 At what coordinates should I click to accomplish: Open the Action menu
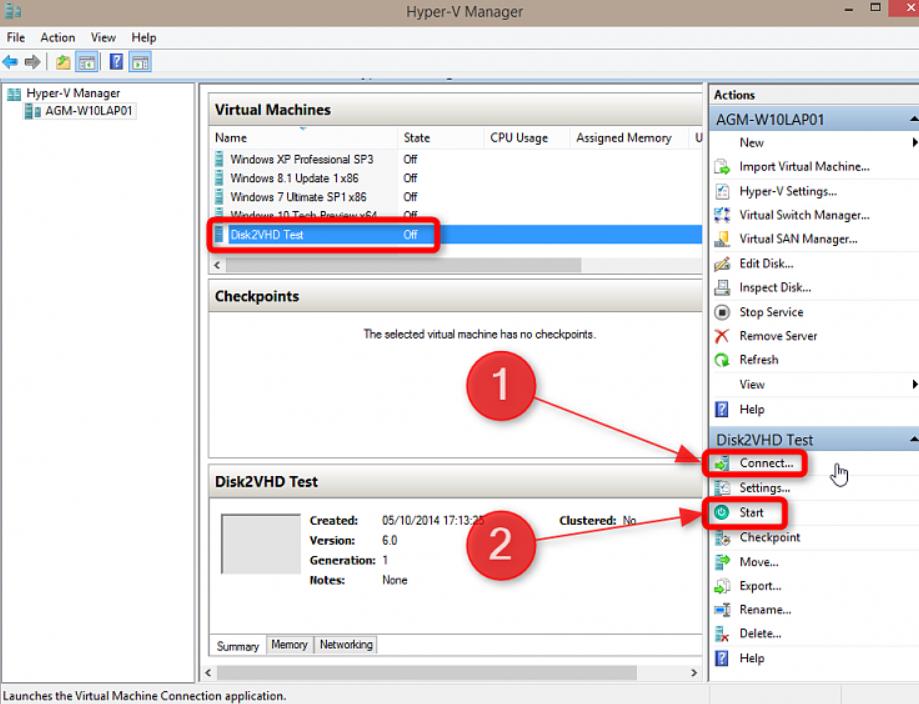point(58,37)
